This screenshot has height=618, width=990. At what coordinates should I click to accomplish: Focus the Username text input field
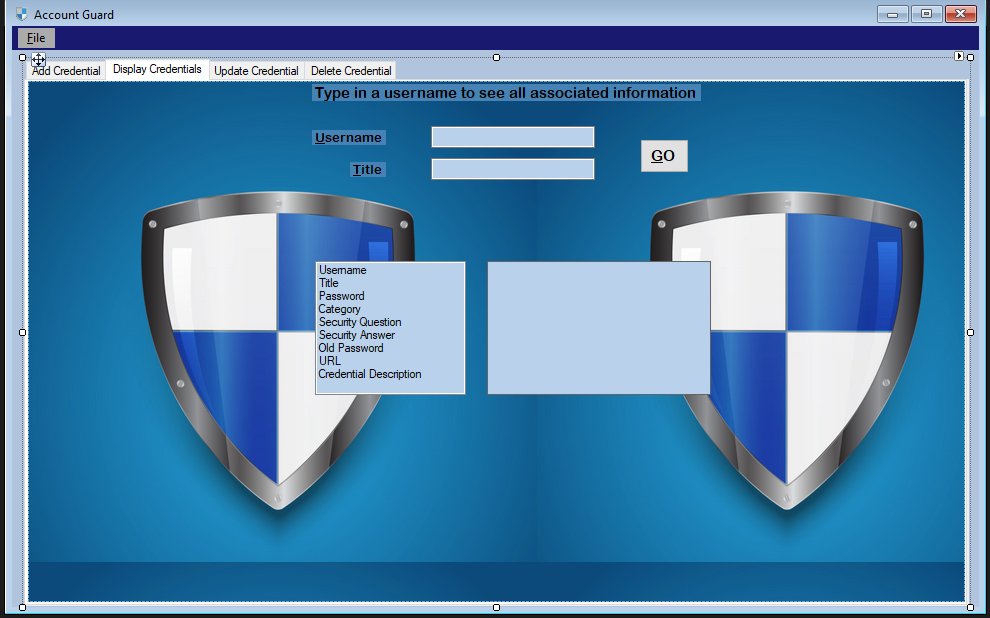point(512,137)
